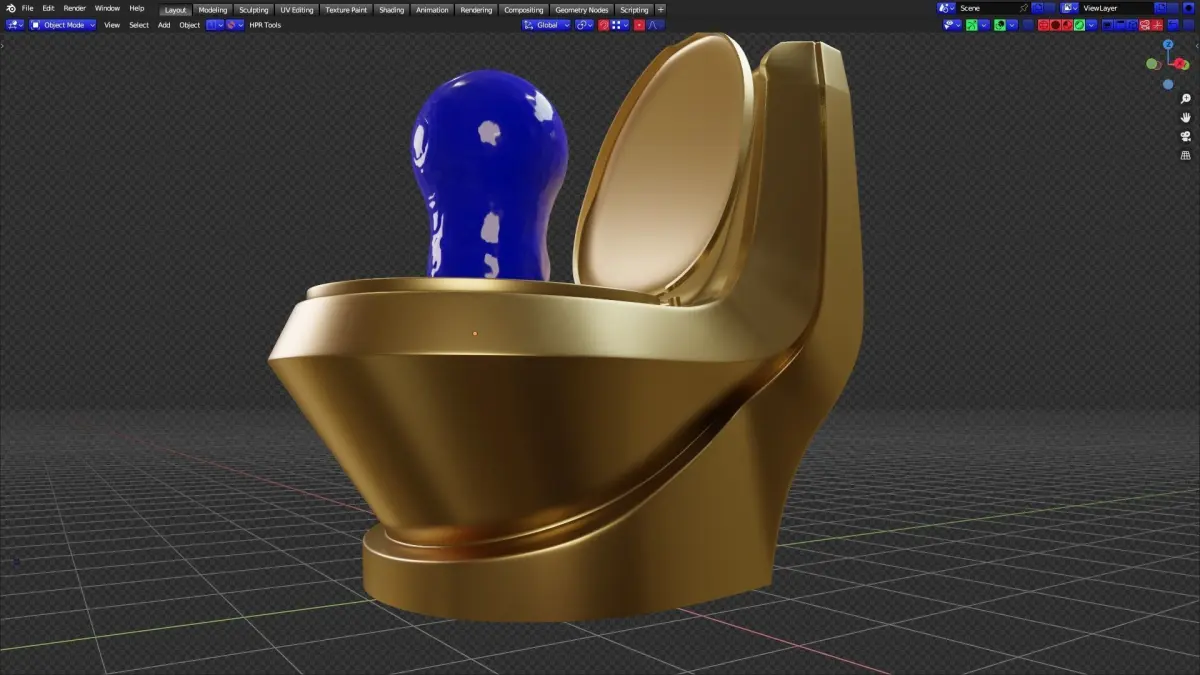The width and height of the screenshot is (1200, 675).
Task: Open the viewport View menu
Action: (x=112, y=25)
